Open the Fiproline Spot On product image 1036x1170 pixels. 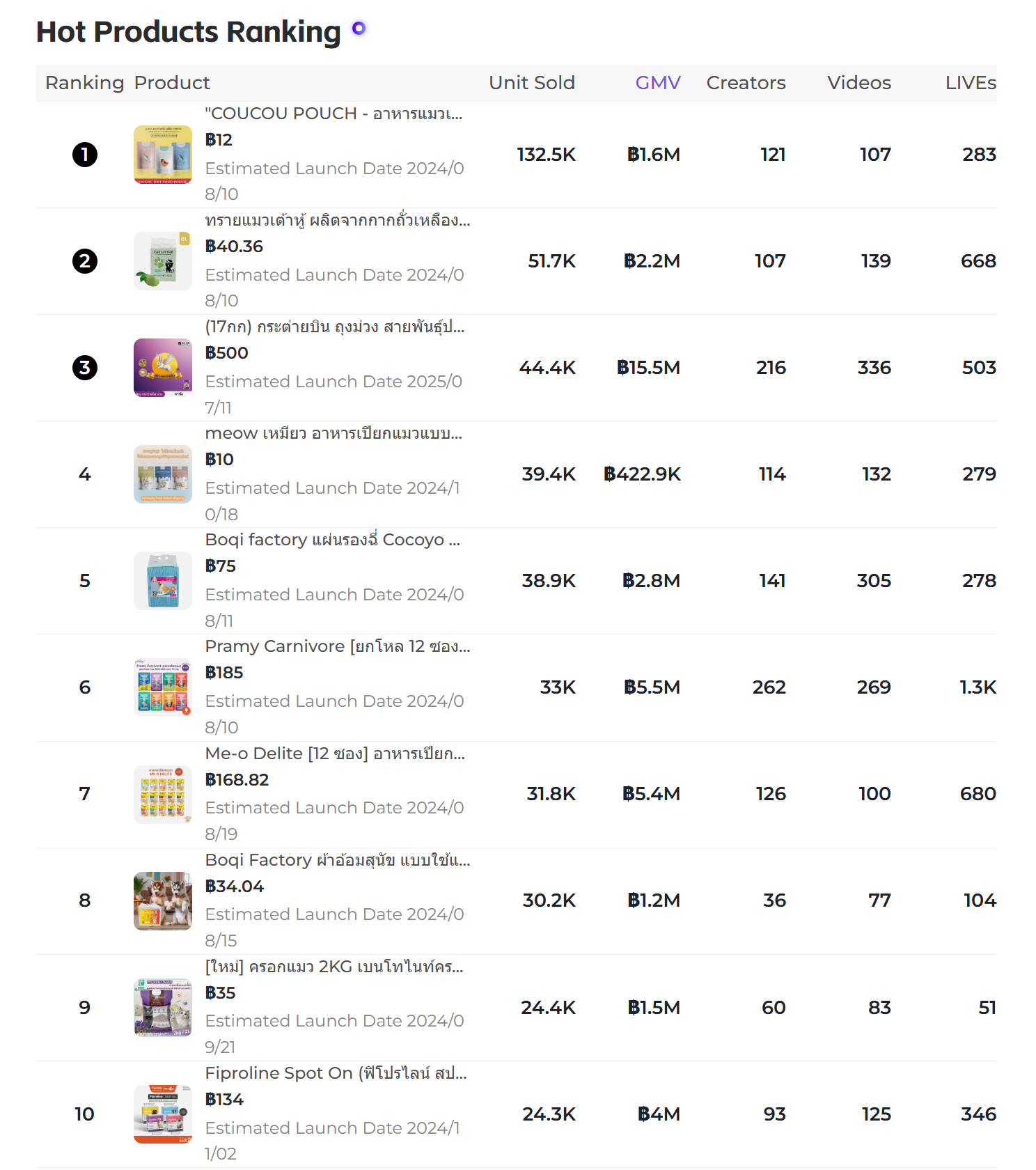tap(163, 1114)
